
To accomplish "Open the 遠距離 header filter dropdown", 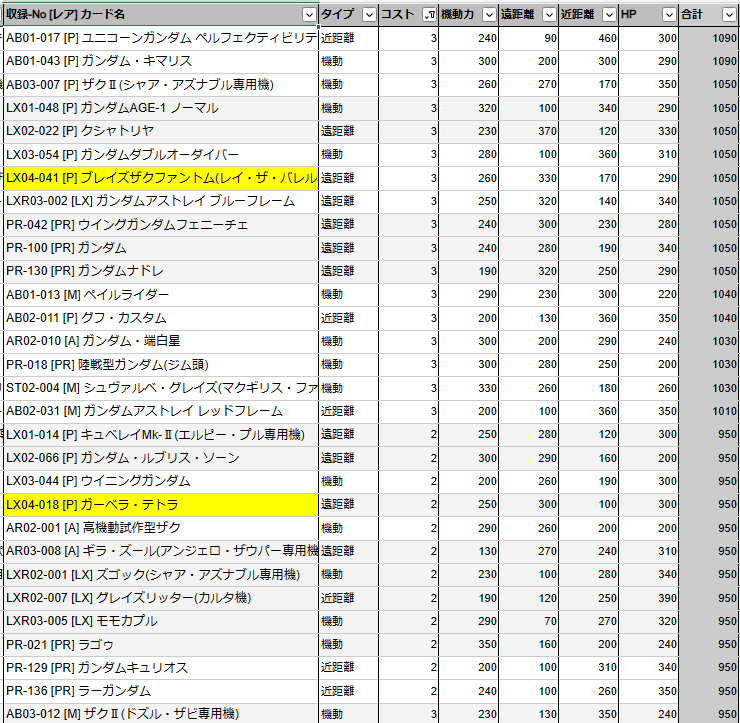I will pos(549,15).
